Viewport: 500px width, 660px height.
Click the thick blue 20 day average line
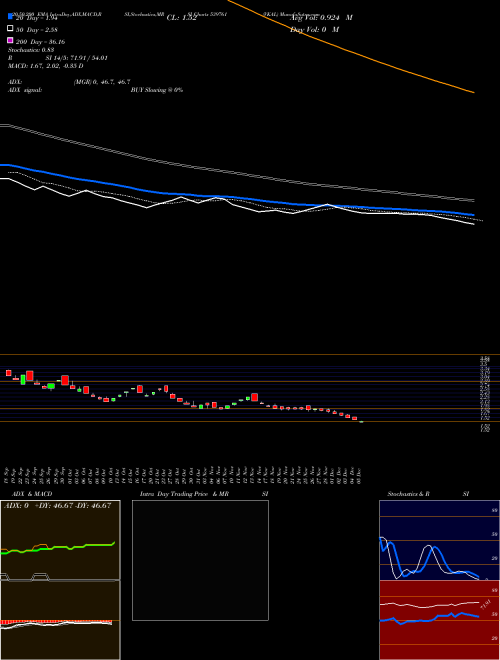[236, 197]
